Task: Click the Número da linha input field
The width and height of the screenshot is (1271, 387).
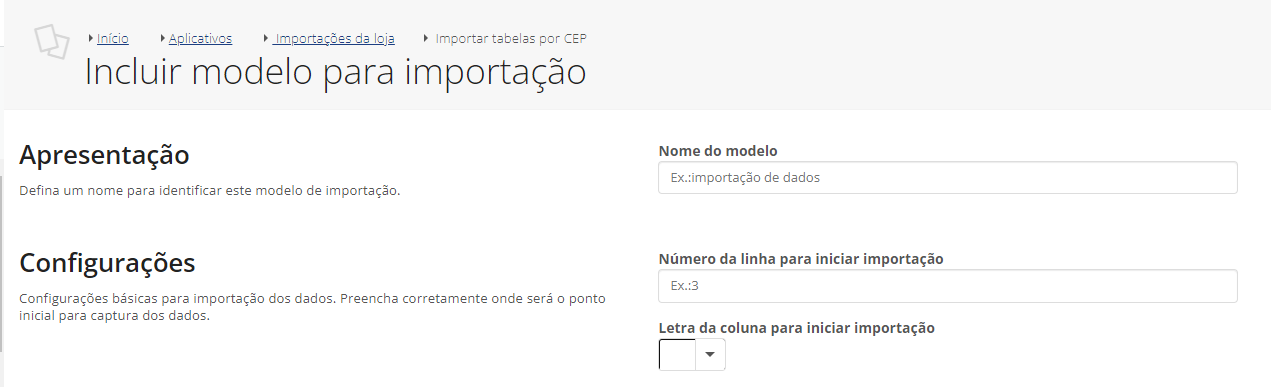Action: (x=948, y=286)
